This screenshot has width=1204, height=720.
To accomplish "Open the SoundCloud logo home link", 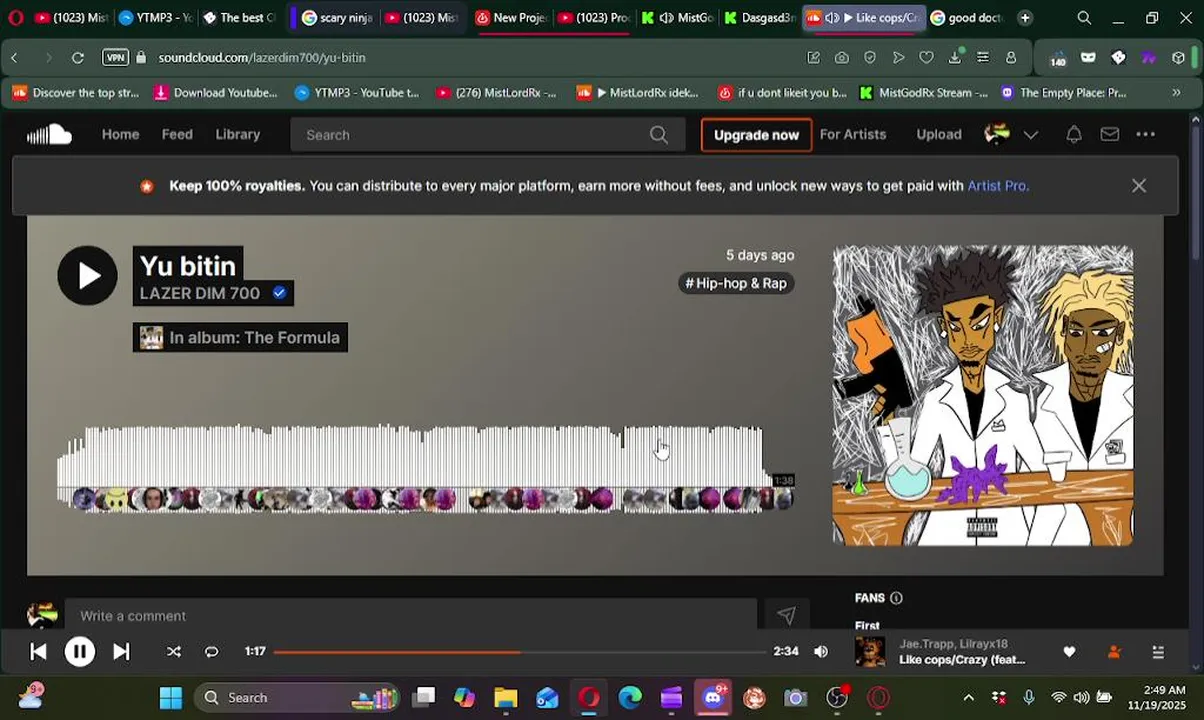I will (x=49, y=134).
